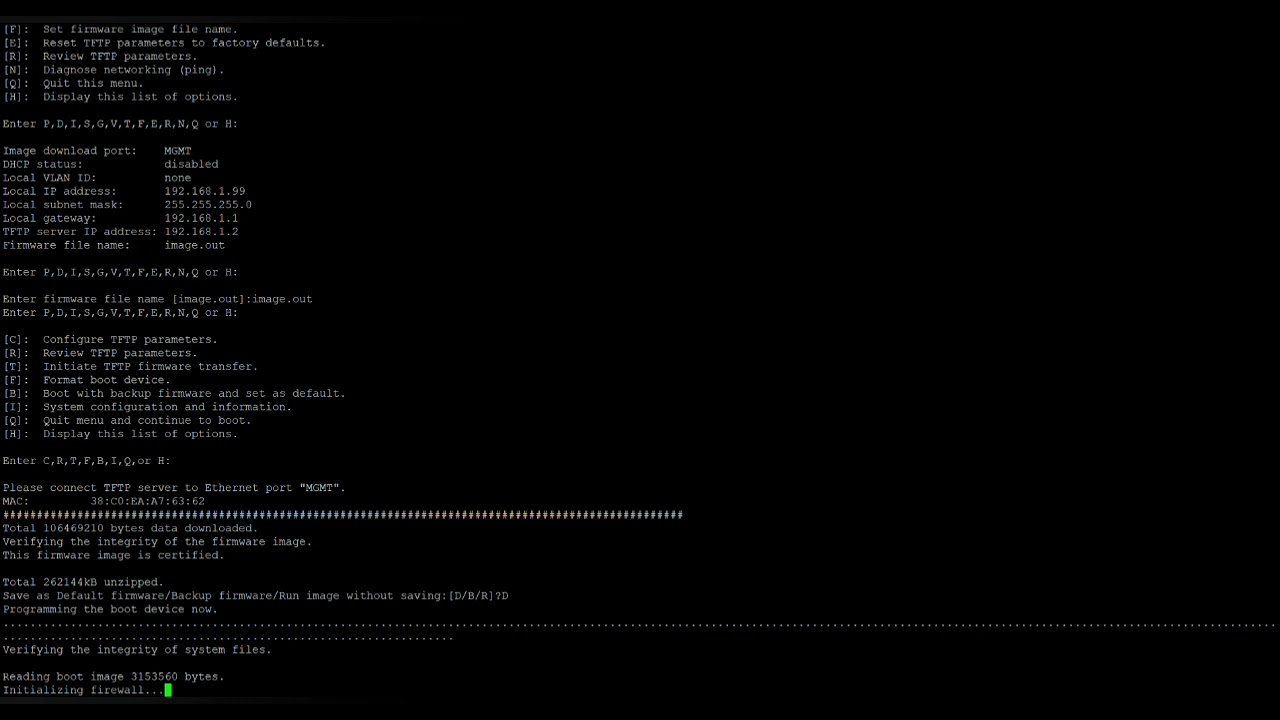Click "This firmware image is certified."

pyautogui.click(x=113, y=555)
